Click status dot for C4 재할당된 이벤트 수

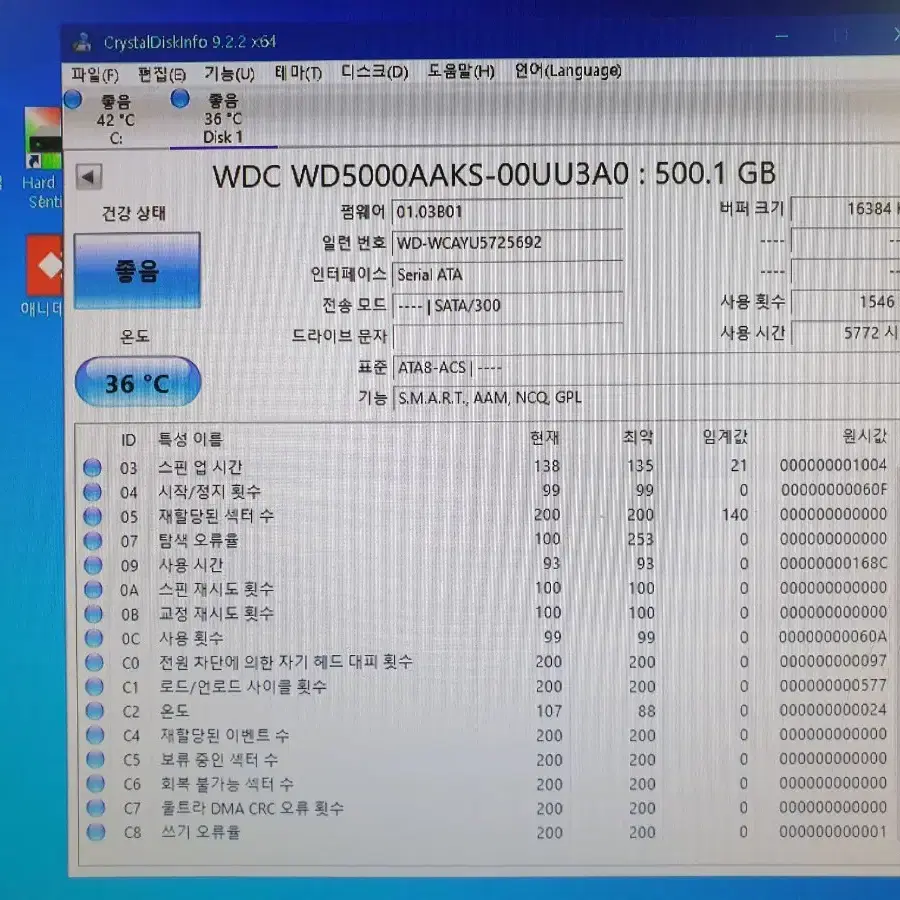click(95, 735)
